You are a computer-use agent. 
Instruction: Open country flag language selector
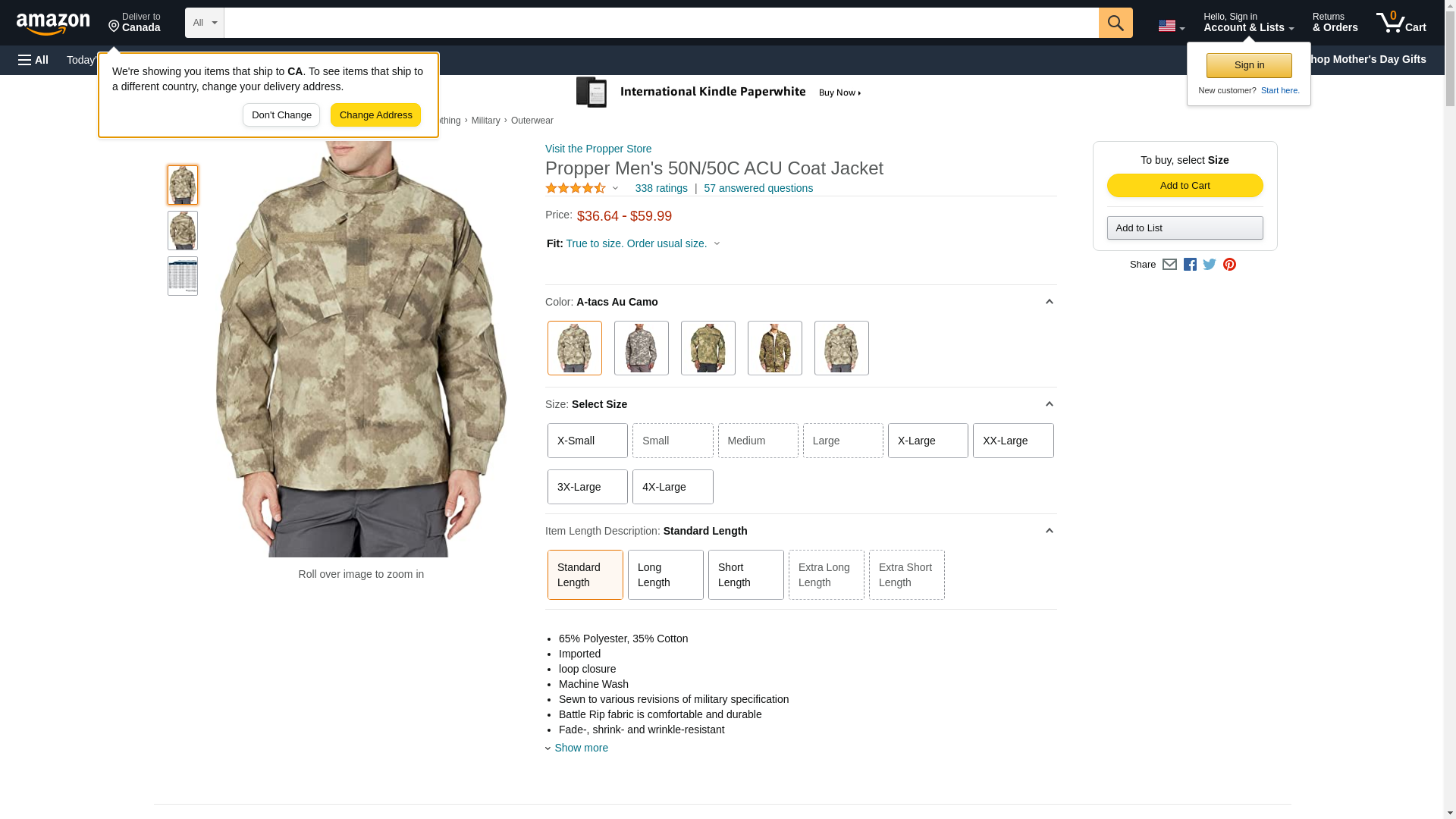coord(1171,27)
